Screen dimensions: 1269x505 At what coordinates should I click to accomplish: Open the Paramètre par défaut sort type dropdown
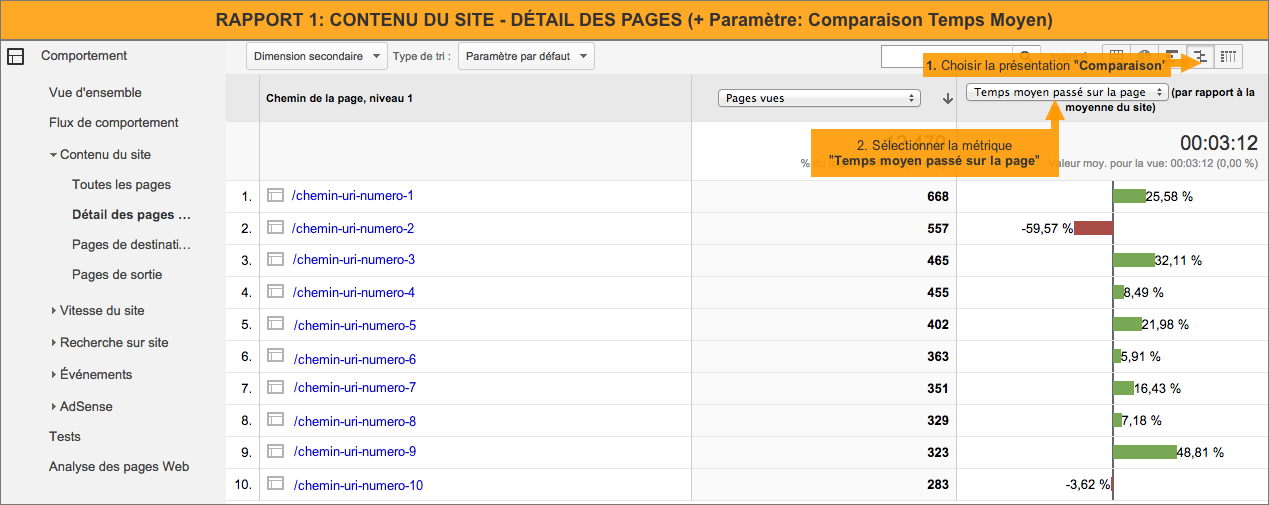click(x=526, y=57)
